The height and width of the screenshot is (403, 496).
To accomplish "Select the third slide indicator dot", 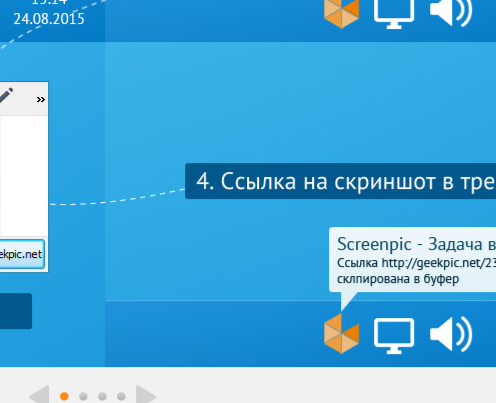I will [x=102, y=396].
